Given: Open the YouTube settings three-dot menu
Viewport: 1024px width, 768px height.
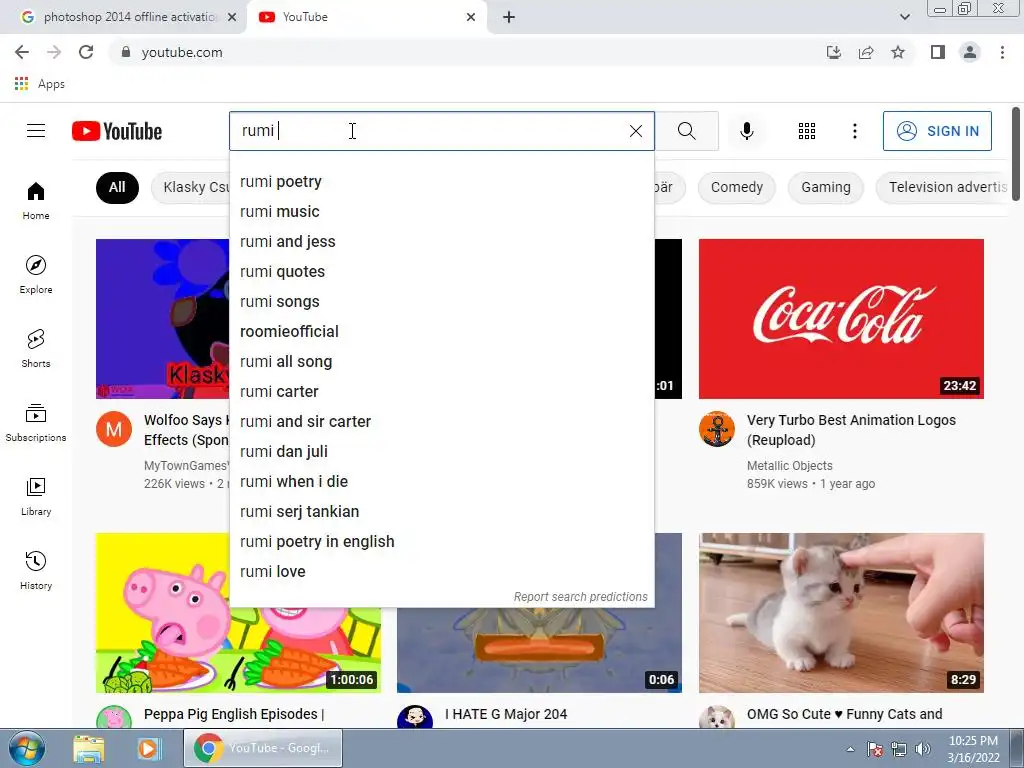Looking at the screenshot, I should point(854,131).
